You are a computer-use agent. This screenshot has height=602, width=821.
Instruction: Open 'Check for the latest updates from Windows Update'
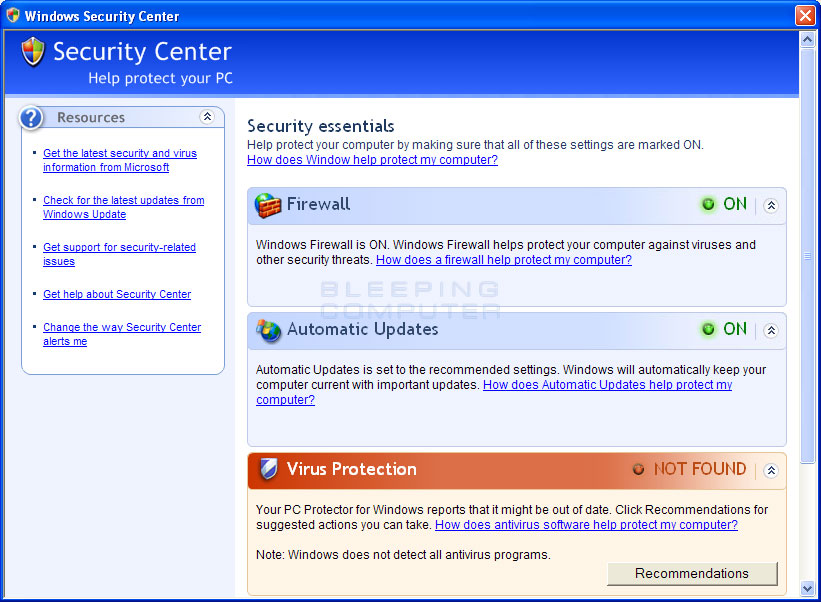point(123,206)
